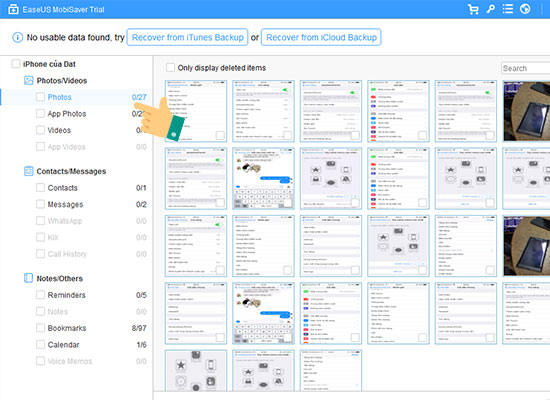Image resolution: width=550 pixels, height=400 pixels.
Task: Select the Photos/Videos group label
Action: point(62,81)
